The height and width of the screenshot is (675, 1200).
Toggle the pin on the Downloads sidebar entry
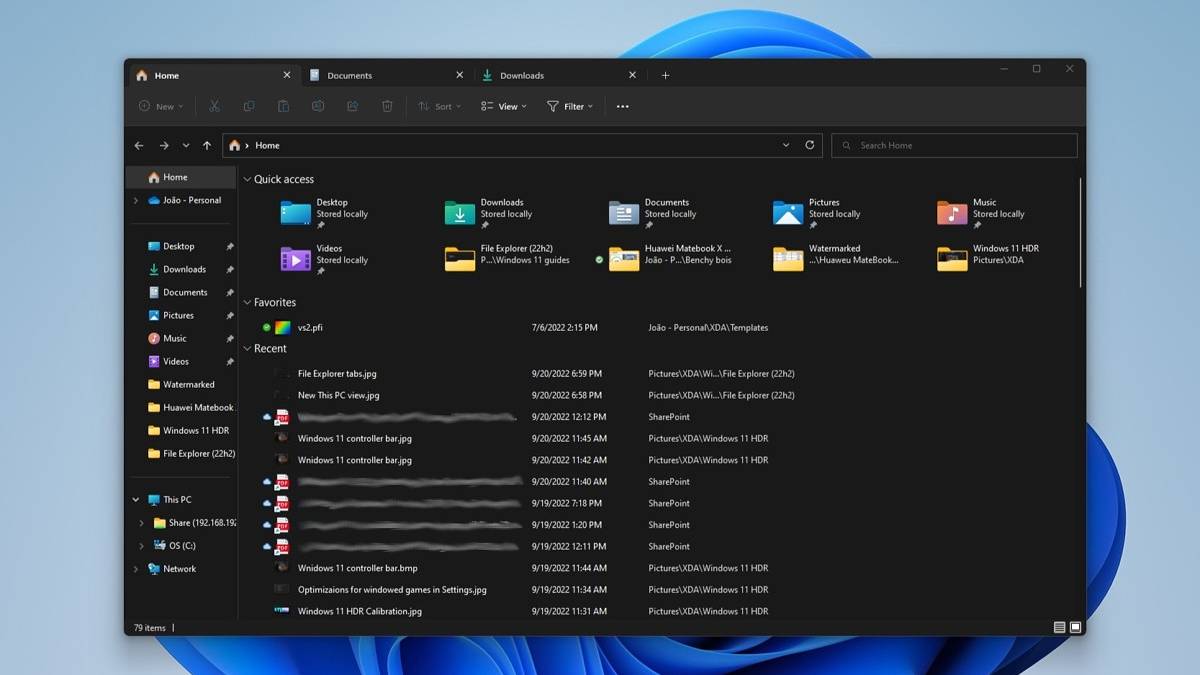tap(229, 269)
